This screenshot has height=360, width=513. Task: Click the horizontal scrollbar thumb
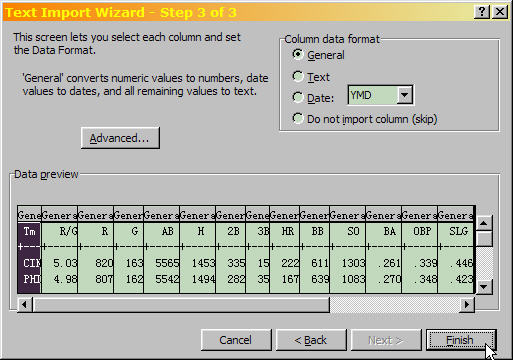click(181, 304)
